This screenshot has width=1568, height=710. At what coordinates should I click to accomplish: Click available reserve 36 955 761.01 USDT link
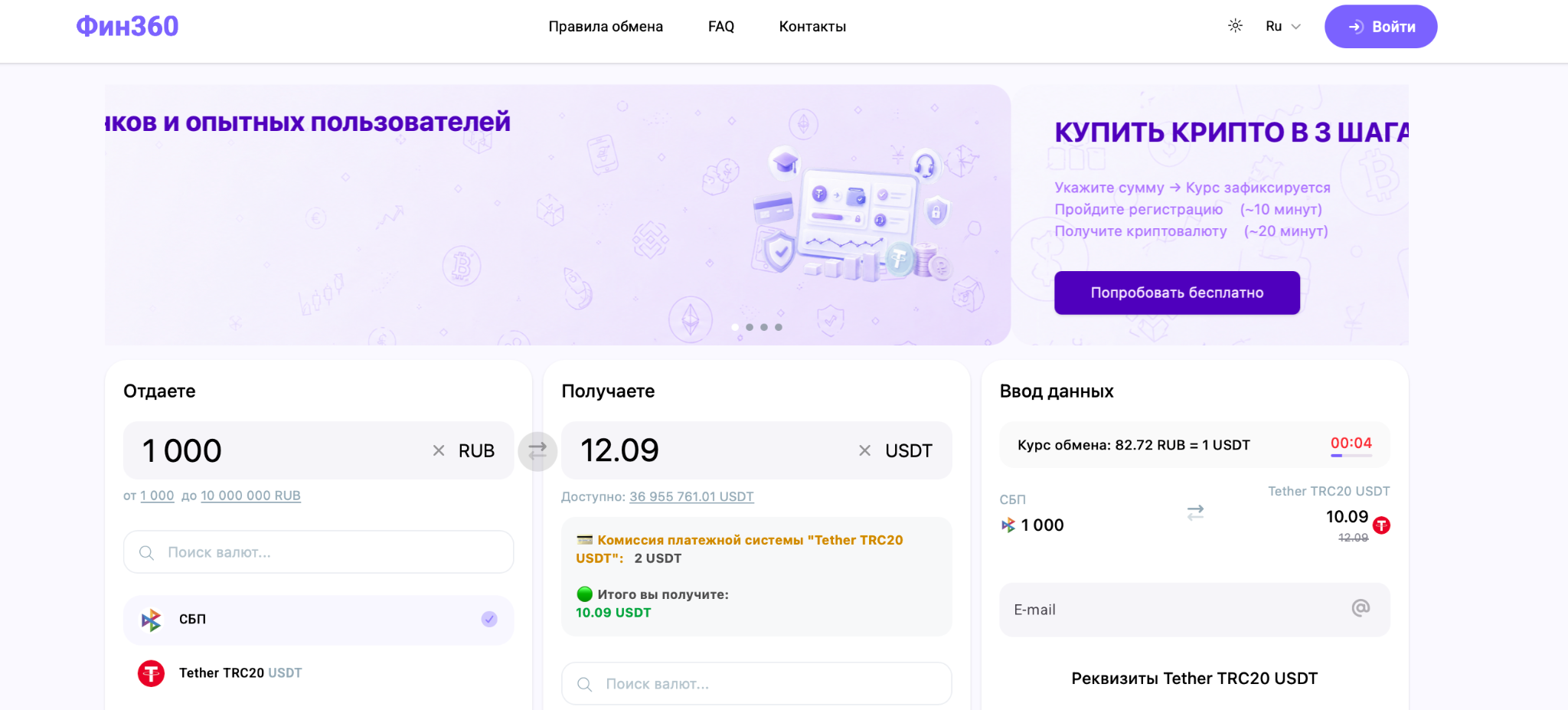click(691, 496)
